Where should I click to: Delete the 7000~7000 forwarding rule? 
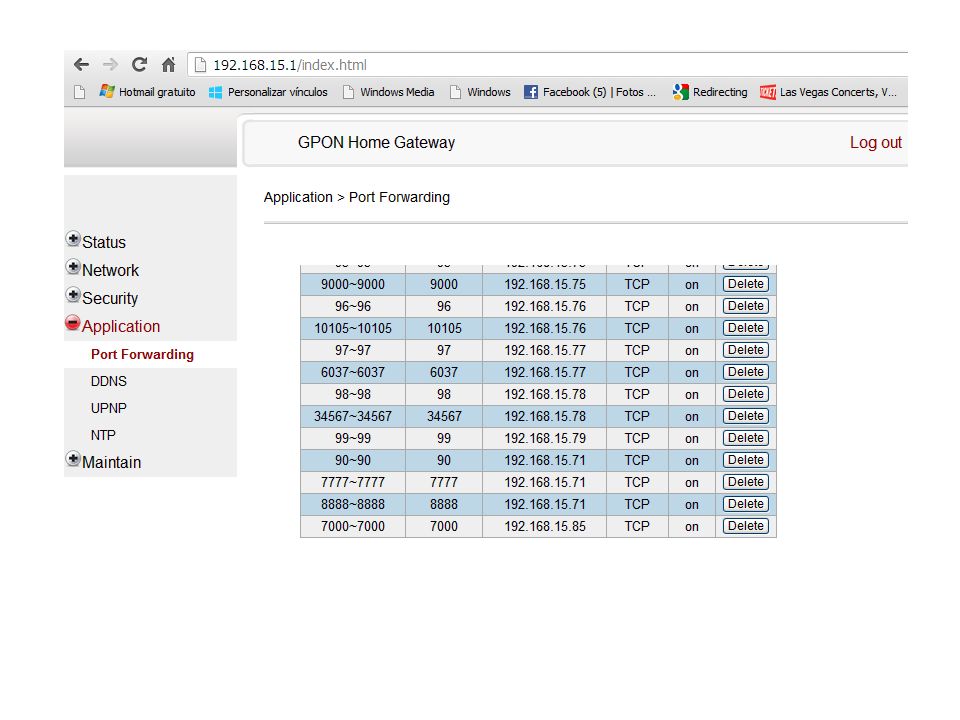(746, 527)
